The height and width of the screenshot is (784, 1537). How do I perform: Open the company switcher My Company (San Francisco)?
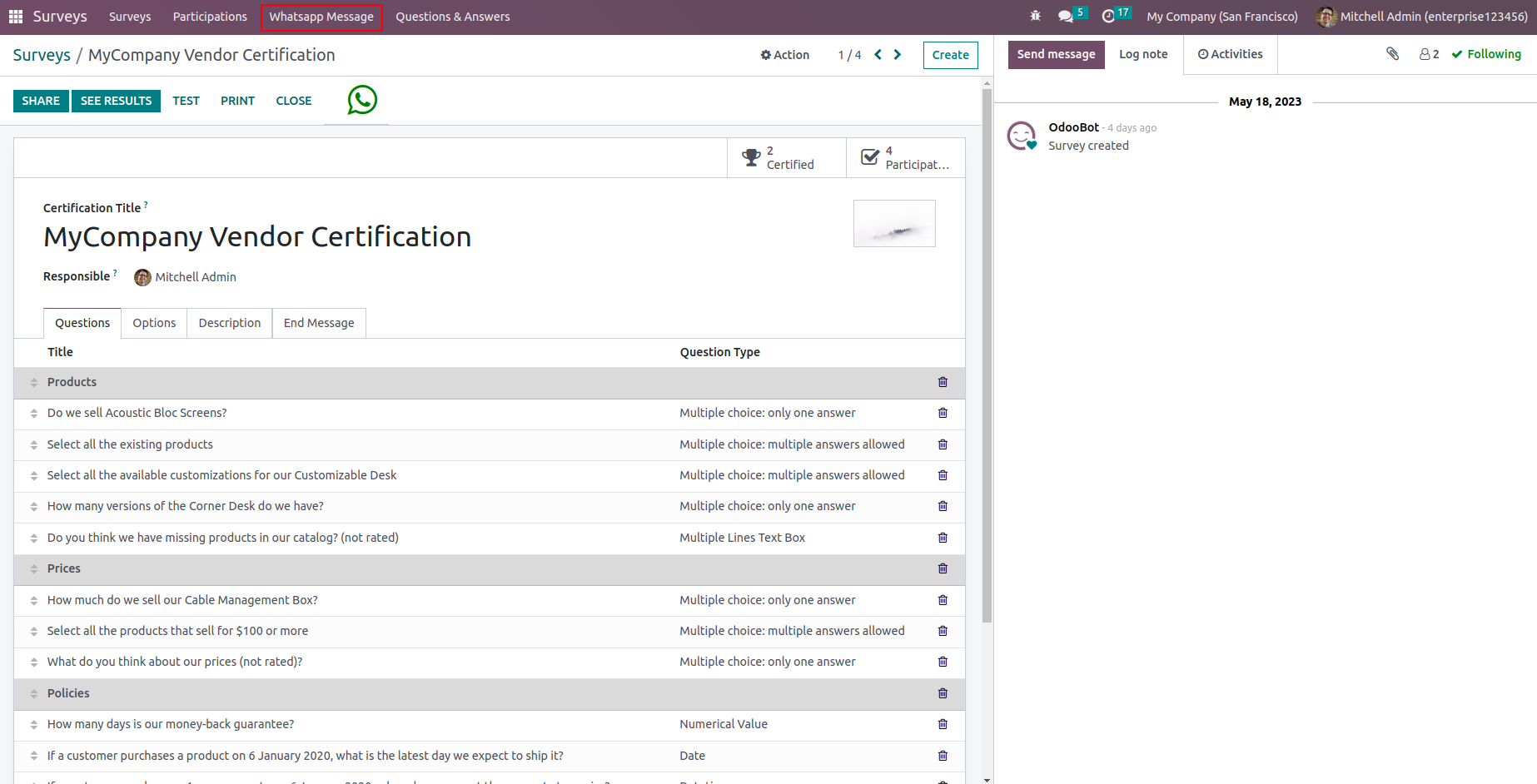click(x=1222, y=17)
